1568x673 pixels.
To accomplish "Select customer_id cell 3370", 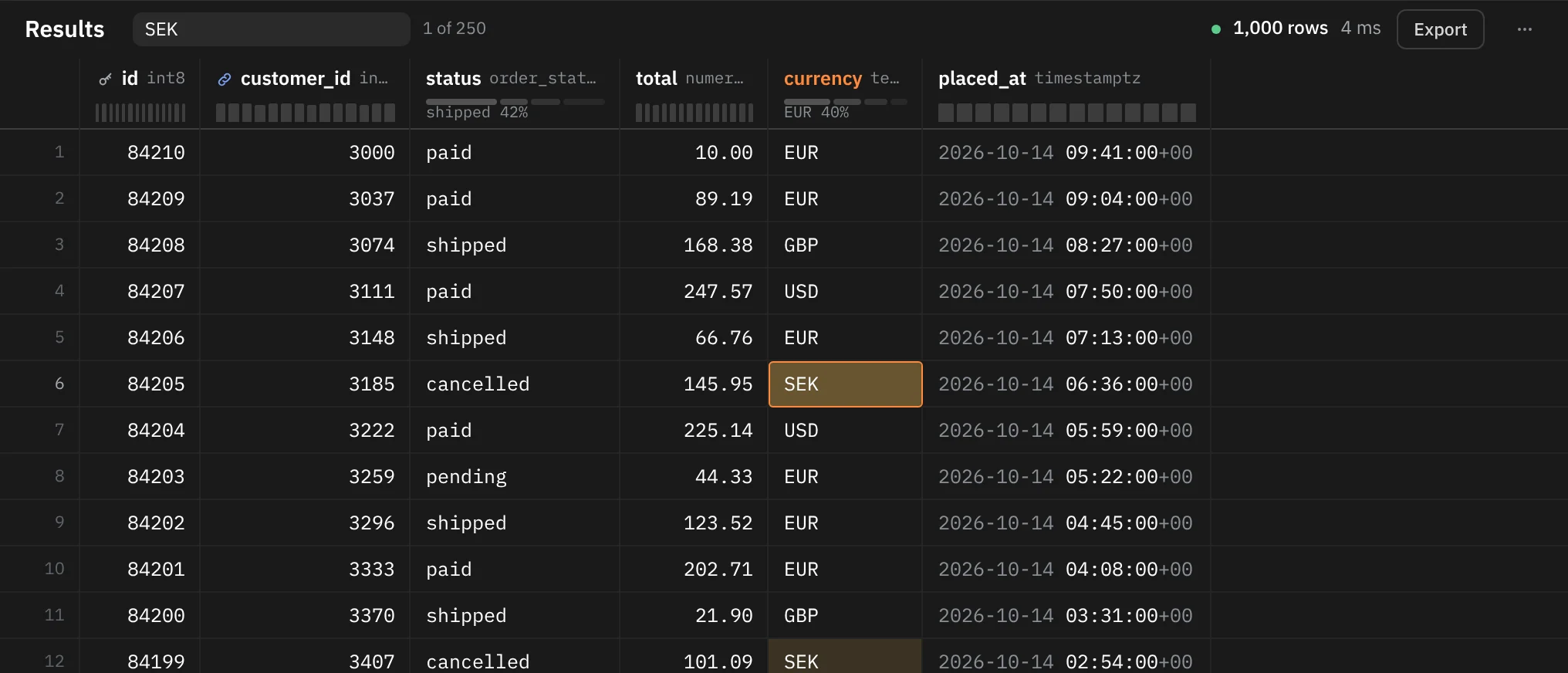I will (x=305, y=616).
